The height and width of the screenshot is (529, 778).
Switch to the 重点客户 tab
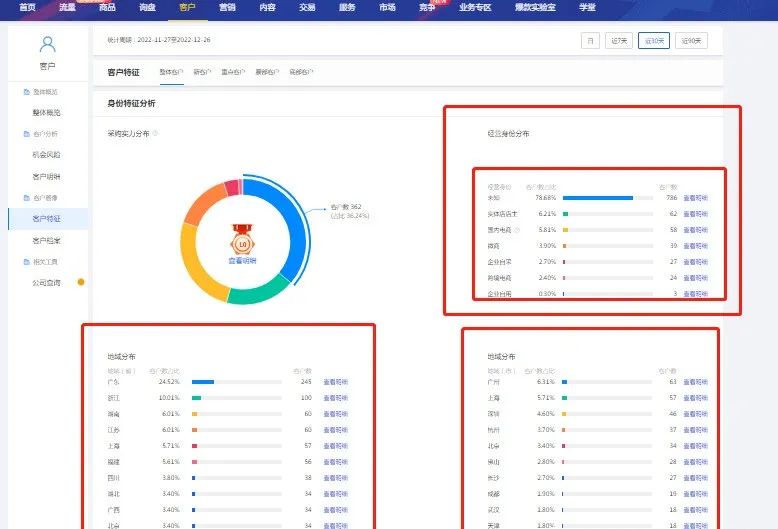[233, 72]
